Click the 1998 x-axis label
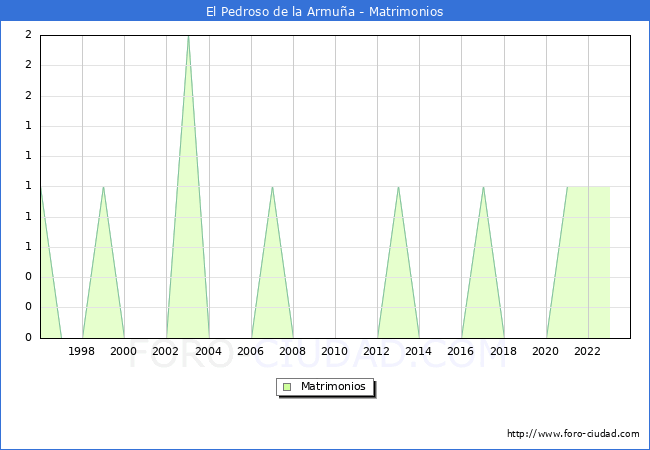650x450 pixels. (x=82, y=351)
